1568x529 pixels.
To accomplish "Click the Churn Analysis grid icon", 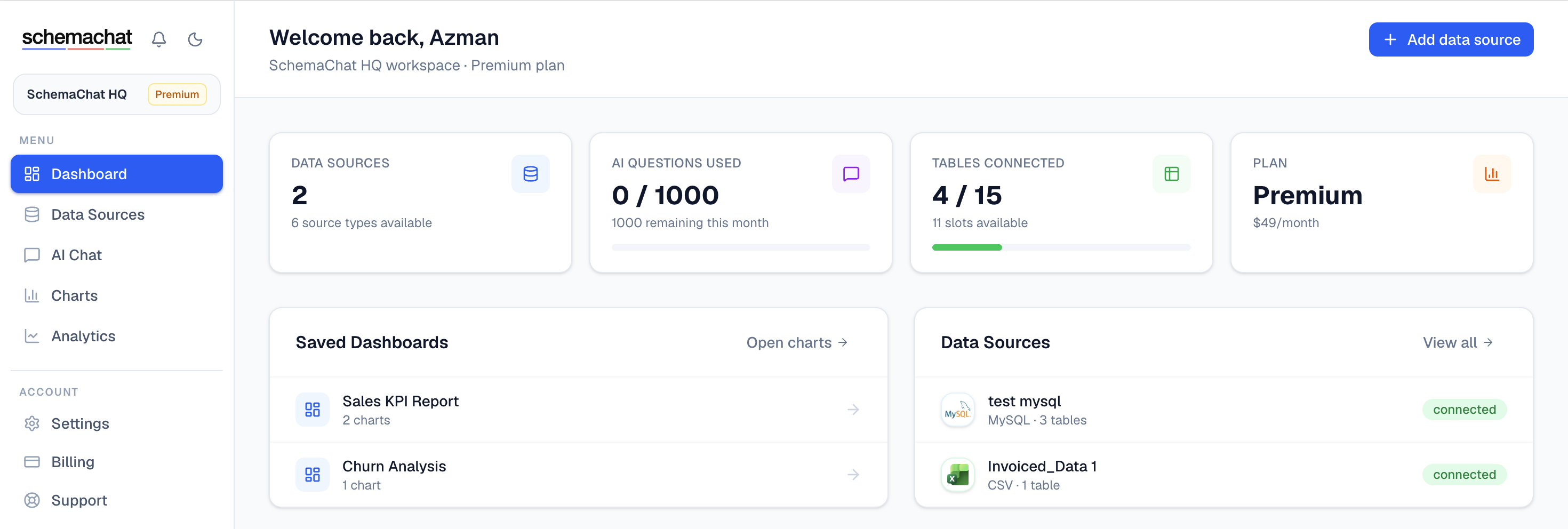I will pyautogui.click(x=312, y=475).
